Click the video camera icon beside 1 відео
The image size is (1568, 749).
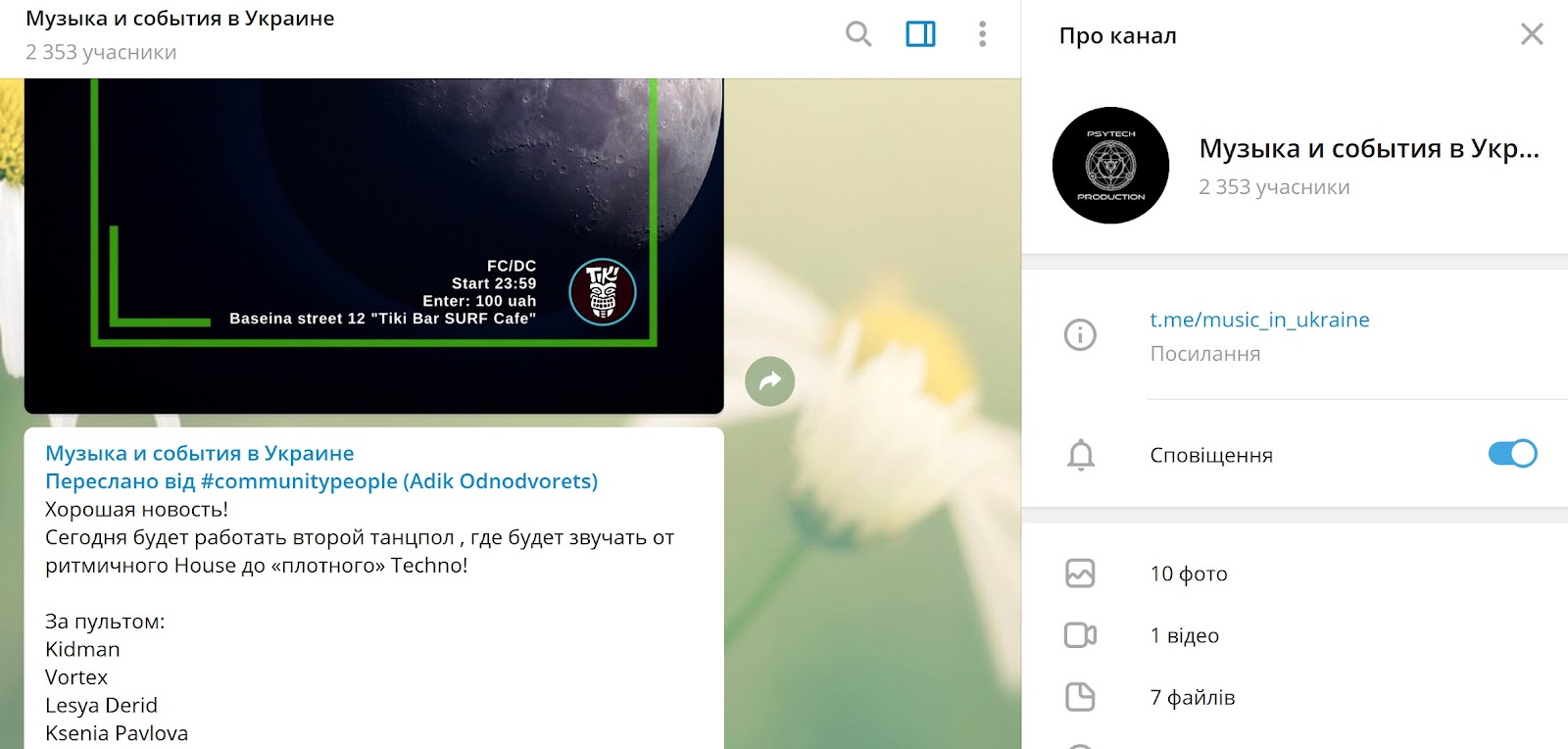tap(1080, 635)
